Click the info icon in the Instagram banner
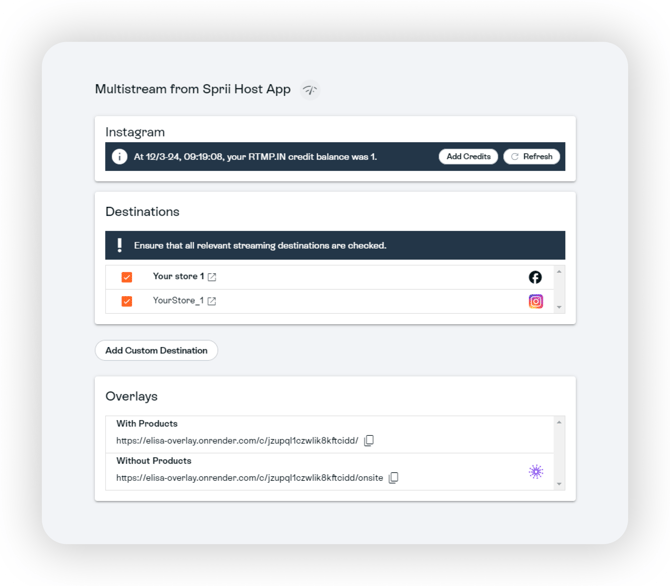The image size is (670, 586). coord(120,157)
